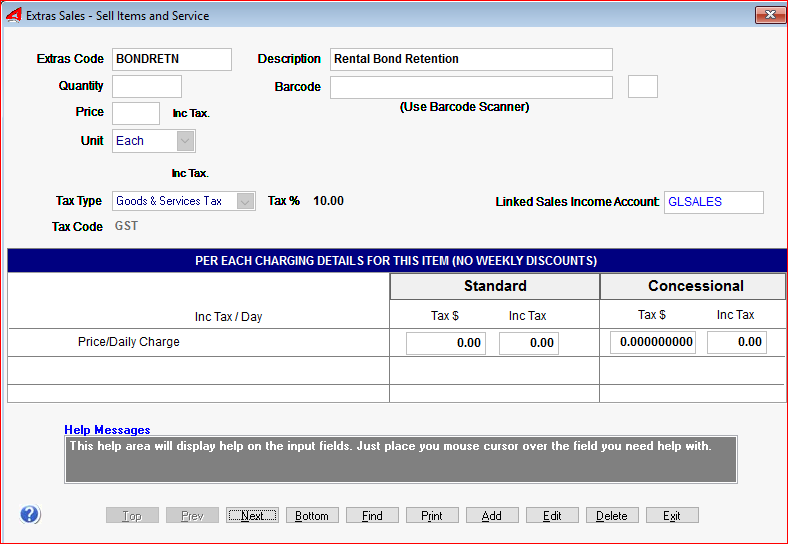Open the Unit dropdown showing Each
The width and height of the screenshot is (788, 544).
tap(185, 141)
